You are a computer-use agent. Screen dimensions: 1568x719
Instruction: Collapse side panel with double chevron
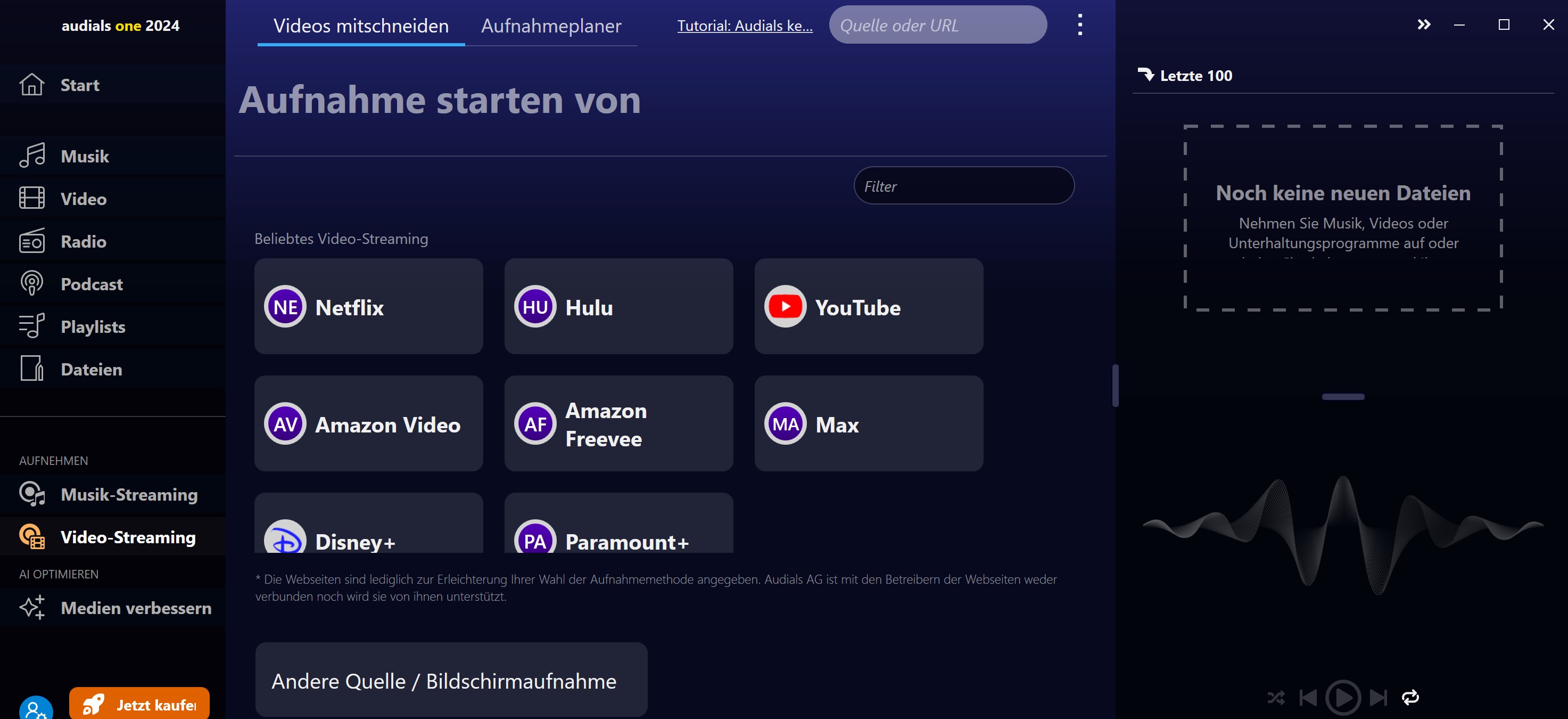pyautogui.click(x=1423, y=24)
